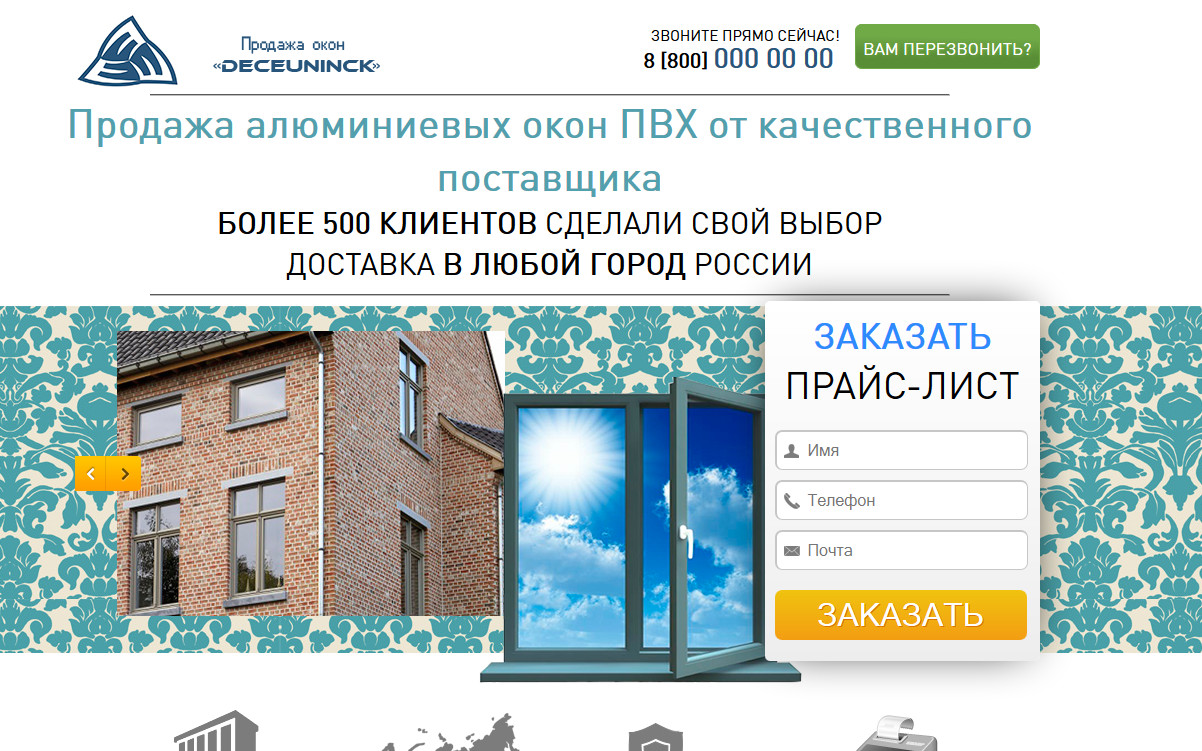Click the brick house slider photo

click(x=310, y=473)
